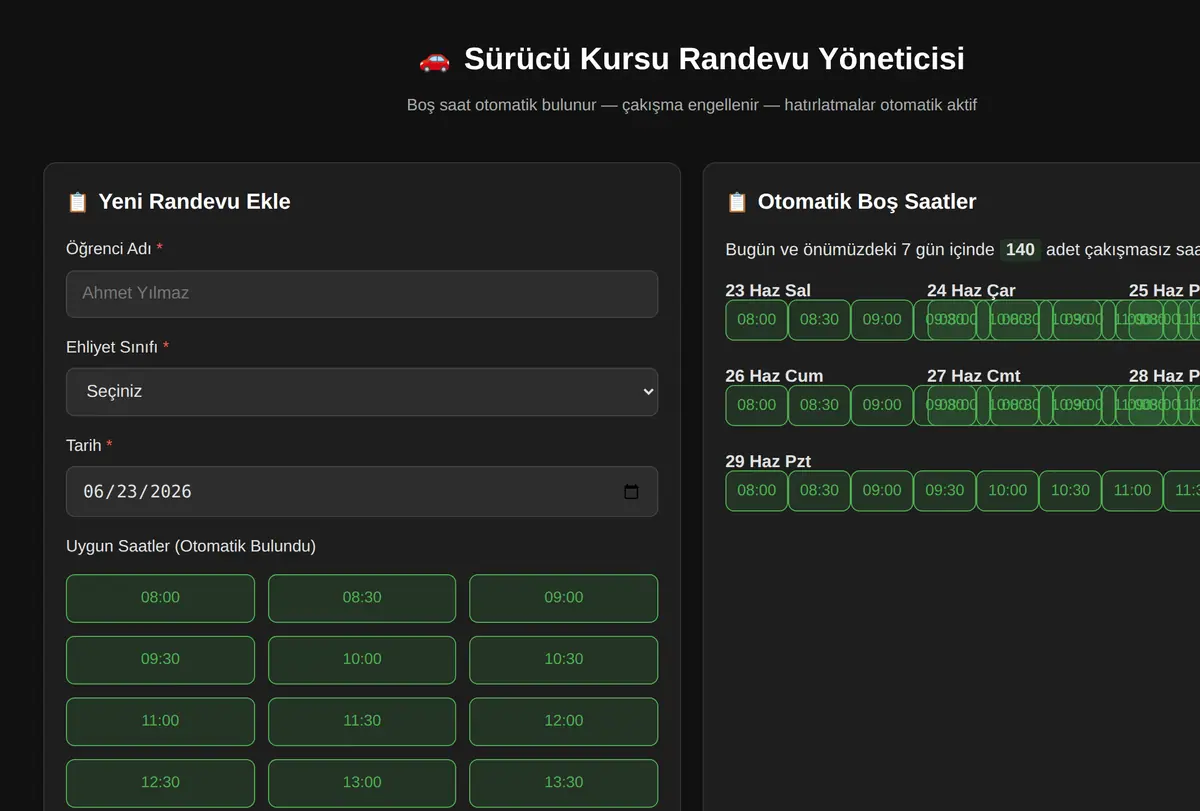This screenshot has height=811, width=1200.
Task: Click the Otomatik Boş Saatler heading
Action: [x=867, y=202]
